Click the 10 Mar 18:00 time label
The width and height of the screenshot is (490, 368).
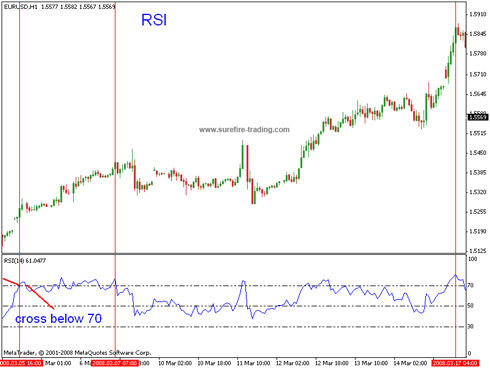pos(214,363)
